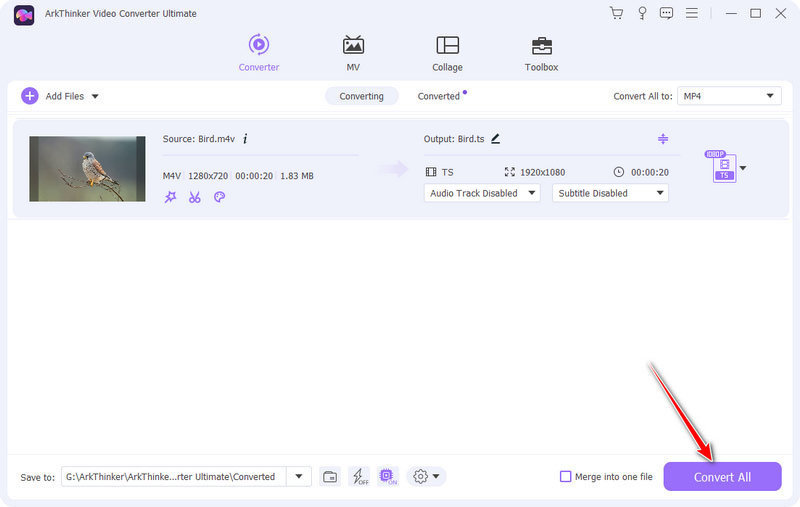The image size is (800, 507).
Task: Open the Convert All to MP4 dropdown
Action: tap(729, 96)
